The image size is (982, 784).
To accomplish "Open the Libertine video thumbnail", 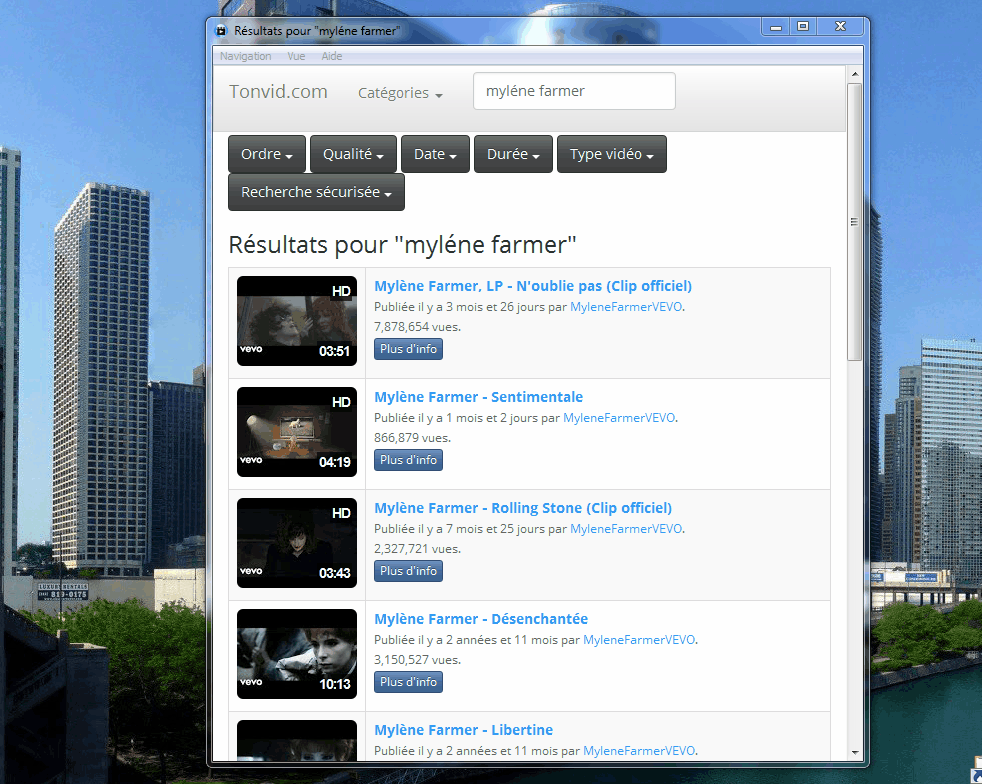I will point(297,740).
